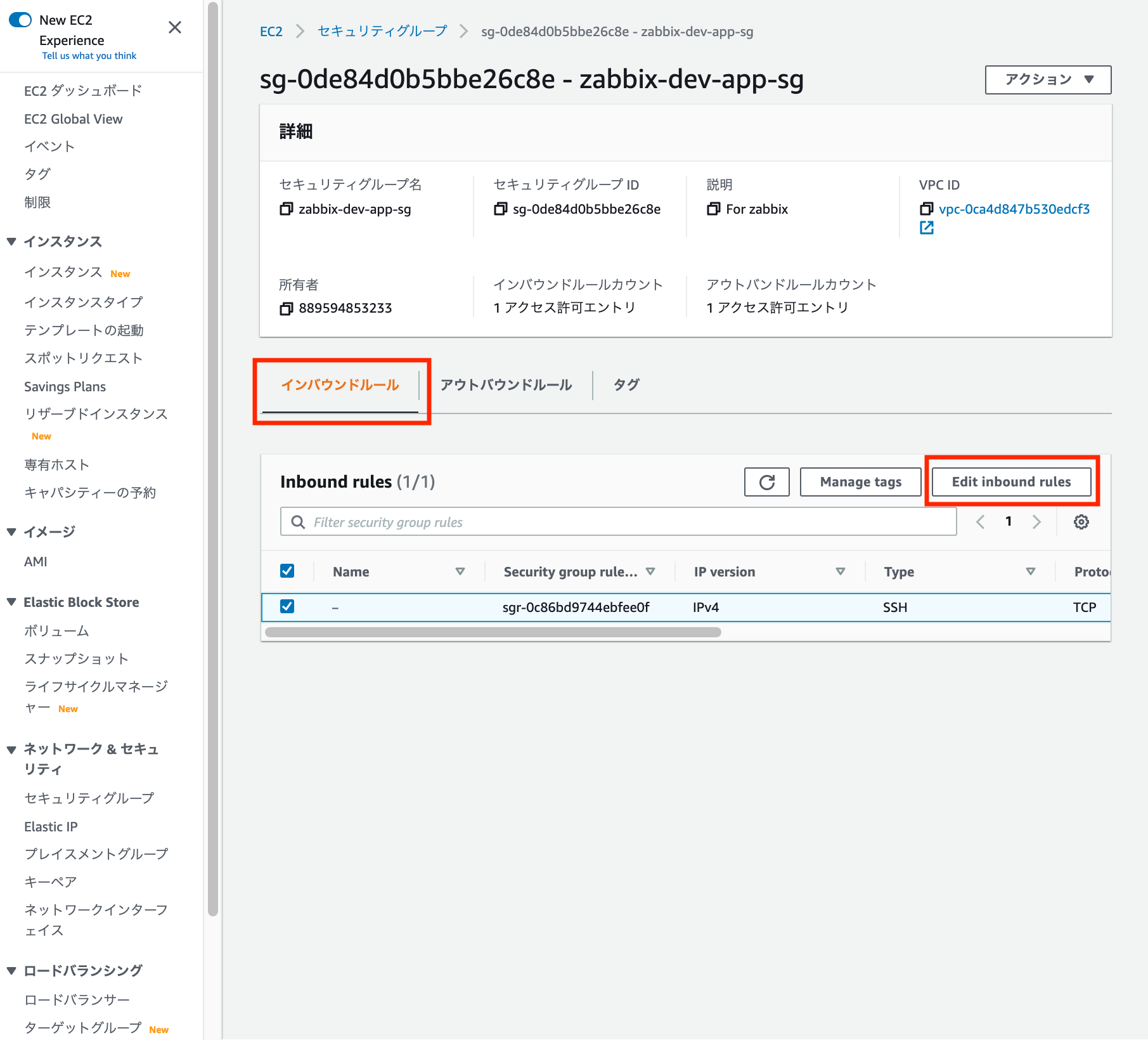Copy the security group name zabbix-dev-app-sg
The image size is (1148, 1040).
coord(287,209)
